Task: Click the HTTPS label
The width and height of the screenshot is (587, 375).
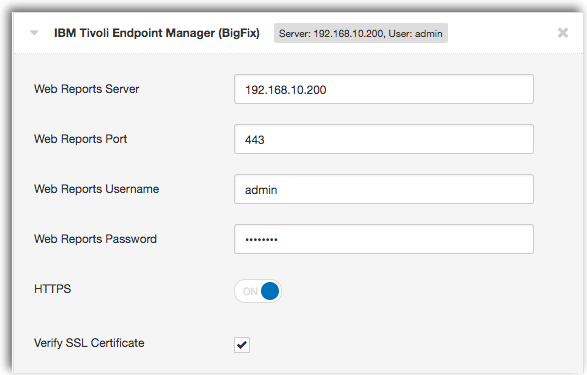Action: (52, 289)
